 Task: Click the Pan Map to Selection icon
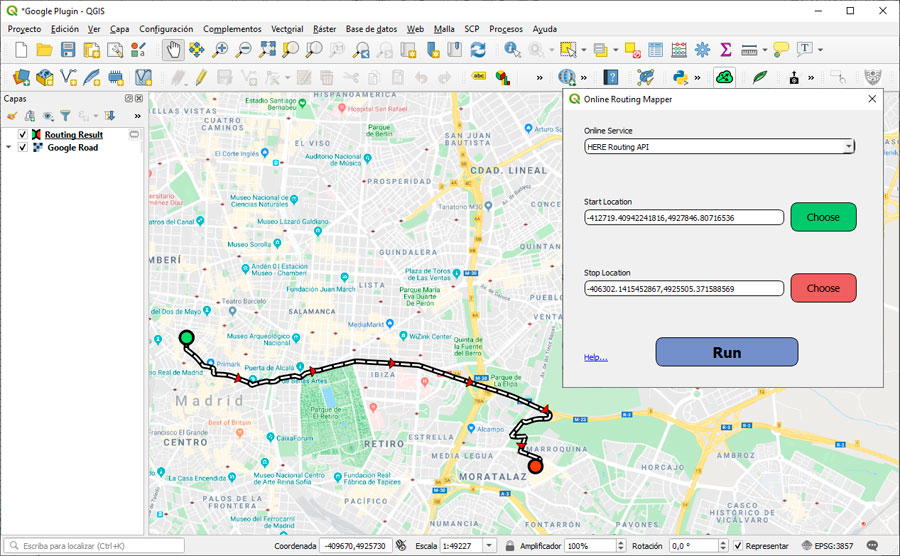tap(196, 50)
